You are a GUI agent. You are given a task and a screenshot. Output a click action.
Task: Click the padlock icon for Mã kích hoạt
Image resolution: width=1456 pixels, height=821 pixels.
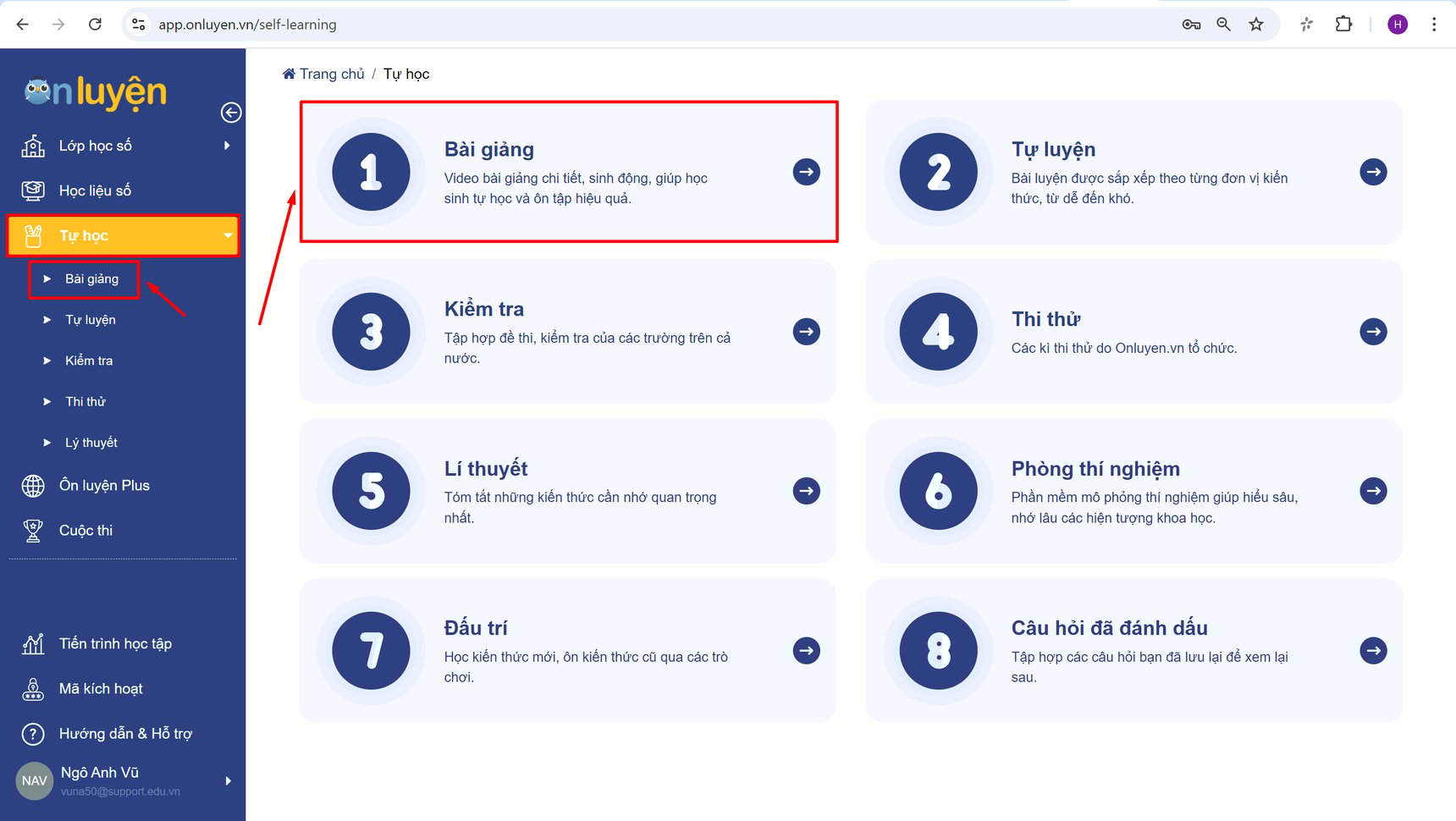point(32,688)
